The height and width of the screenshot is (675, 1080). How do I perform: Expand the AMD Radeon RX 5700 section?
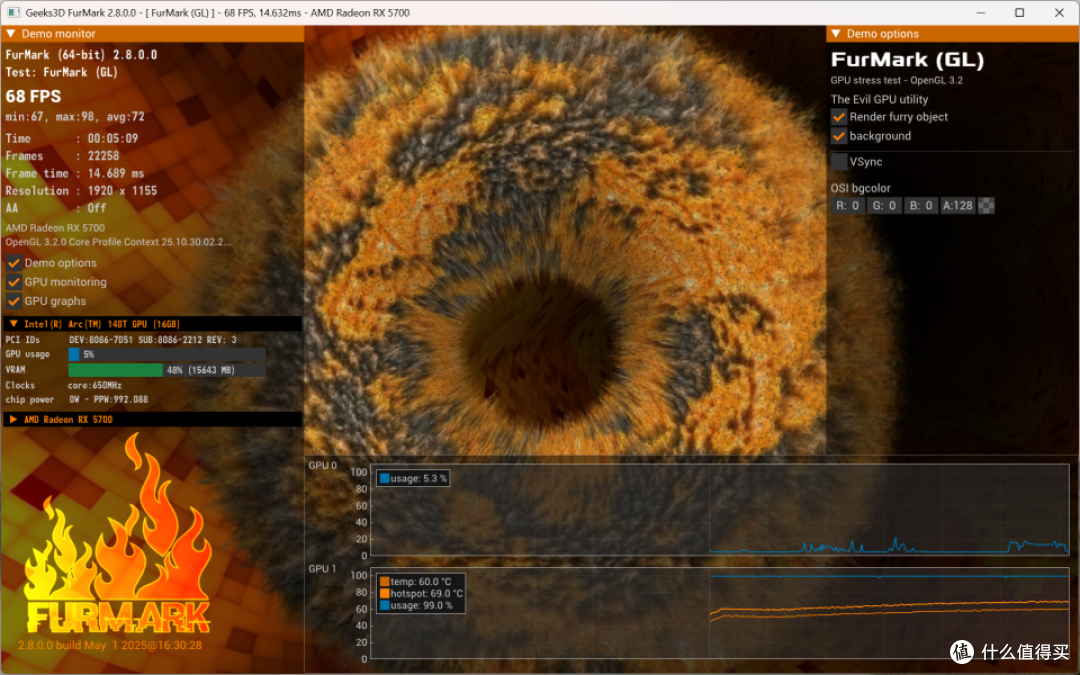13,419
